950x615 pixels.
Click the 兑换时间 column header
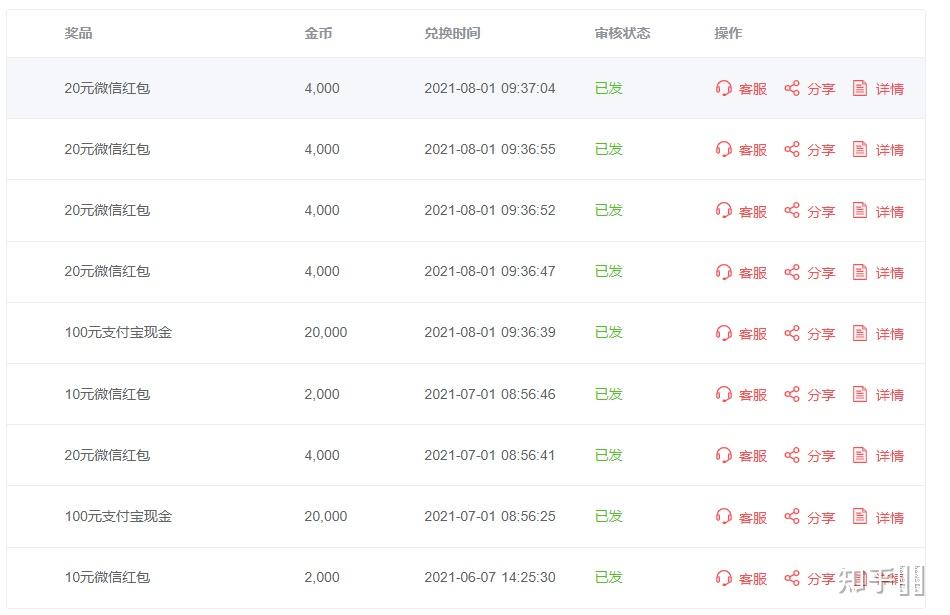(452, 33)
